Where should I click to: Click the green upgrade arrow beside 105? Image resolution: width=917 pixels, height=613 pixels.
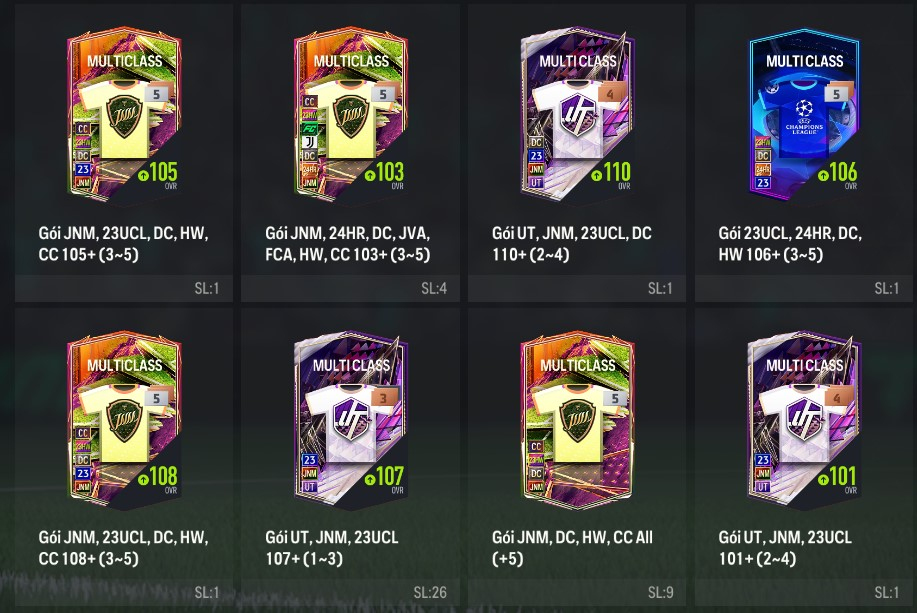coord(143,175)
